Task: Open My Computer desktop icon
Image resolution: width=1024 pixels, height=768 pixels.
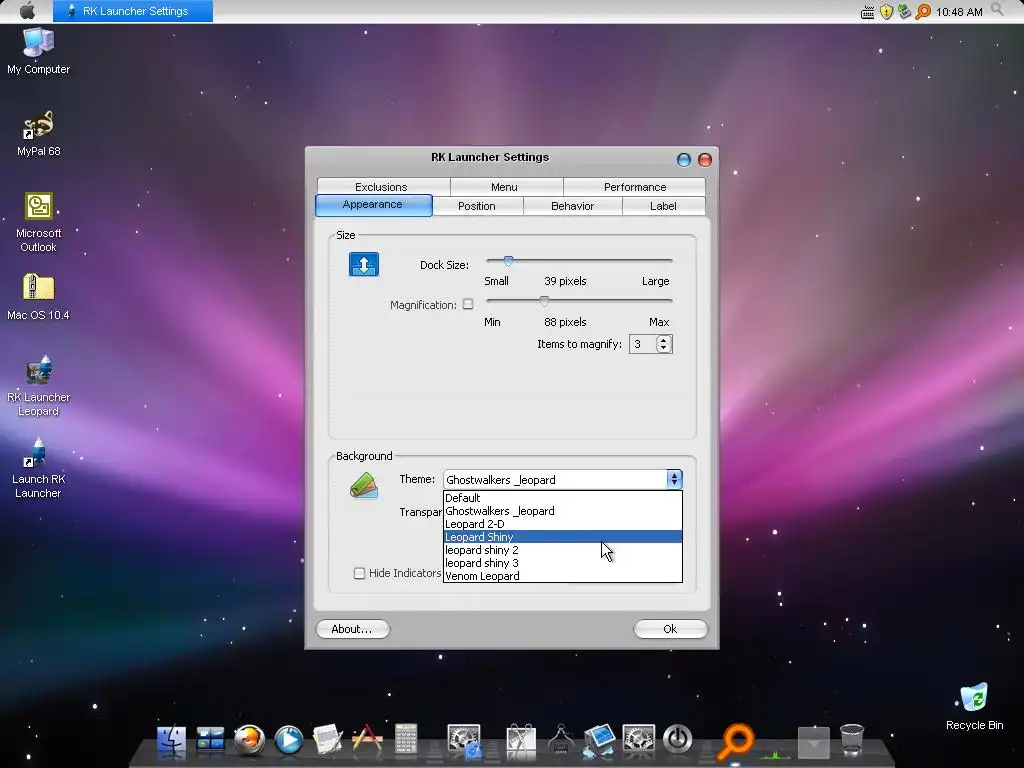Action: click(39, 52)
